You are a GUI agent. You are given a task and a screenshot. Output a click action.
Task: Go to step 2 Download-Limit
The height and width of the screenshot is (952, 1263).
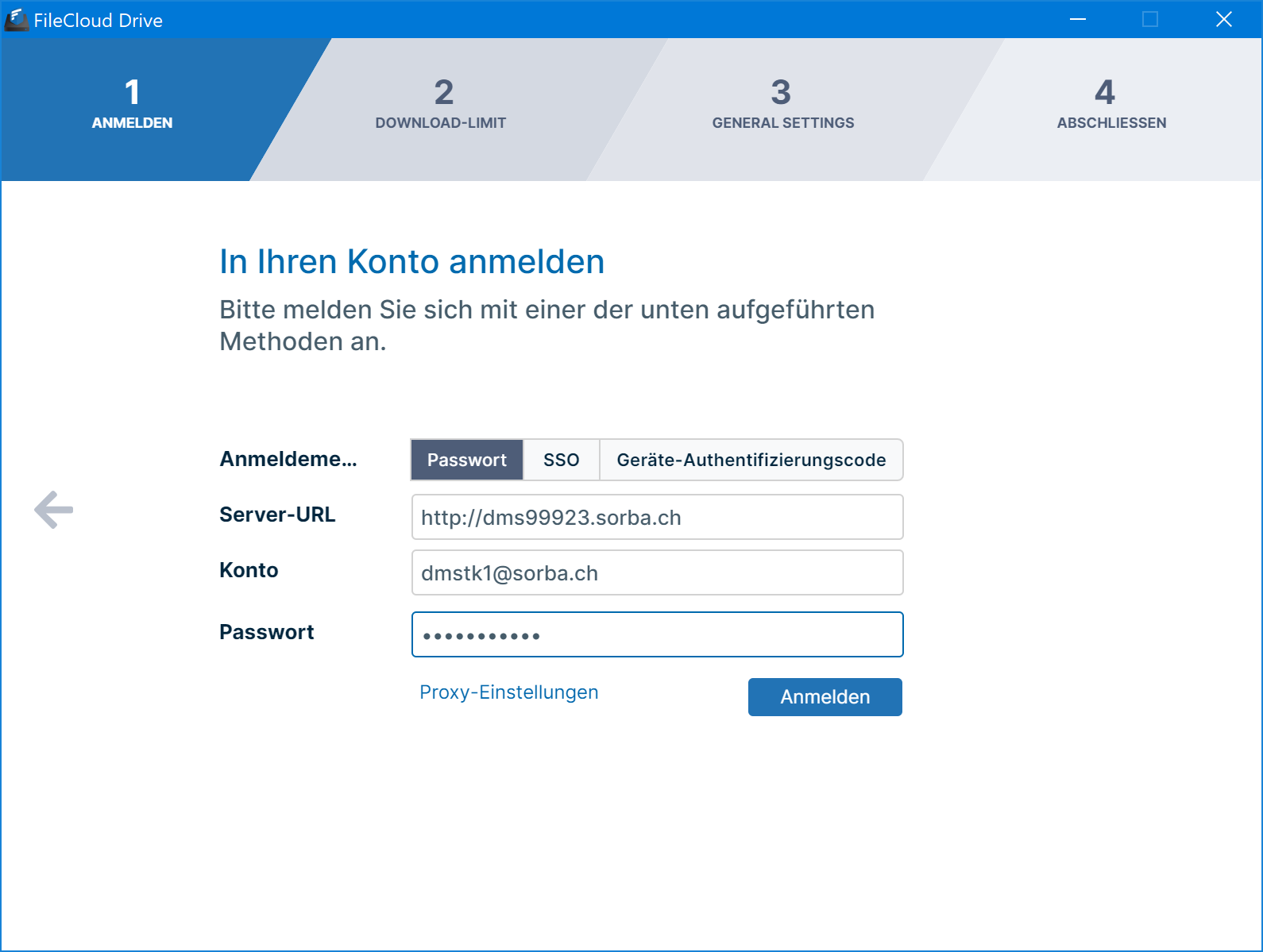442,103
